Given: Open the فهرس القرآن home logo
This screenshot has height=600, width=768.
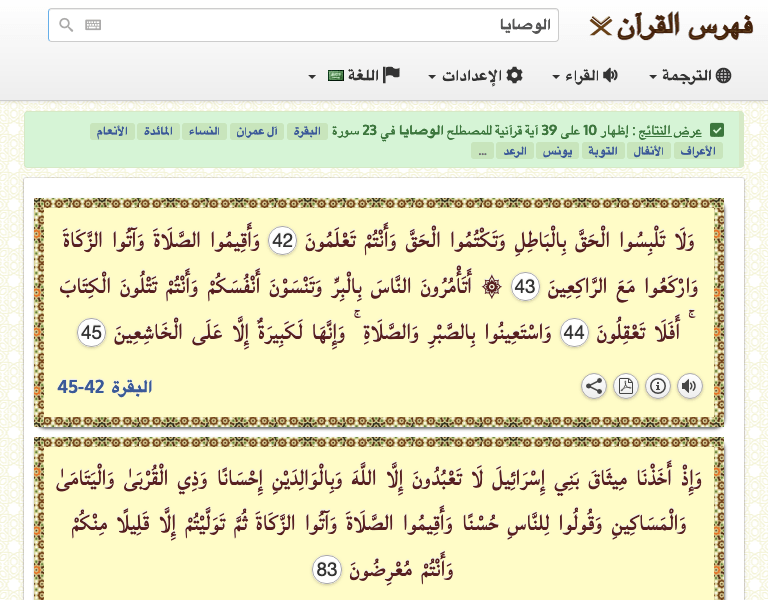Looking at the screenshot, I should (x=671, y=25).
